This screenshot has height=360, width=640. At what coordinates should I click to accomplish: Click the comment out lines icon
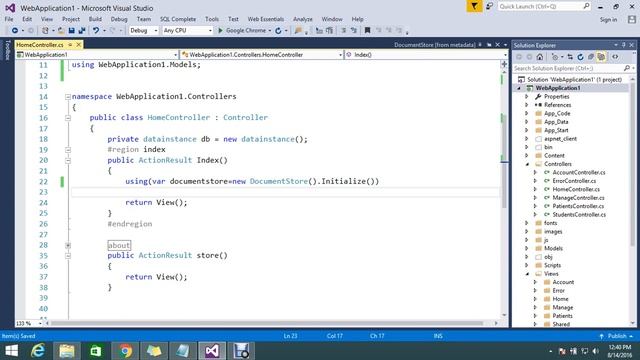(343, 31)
